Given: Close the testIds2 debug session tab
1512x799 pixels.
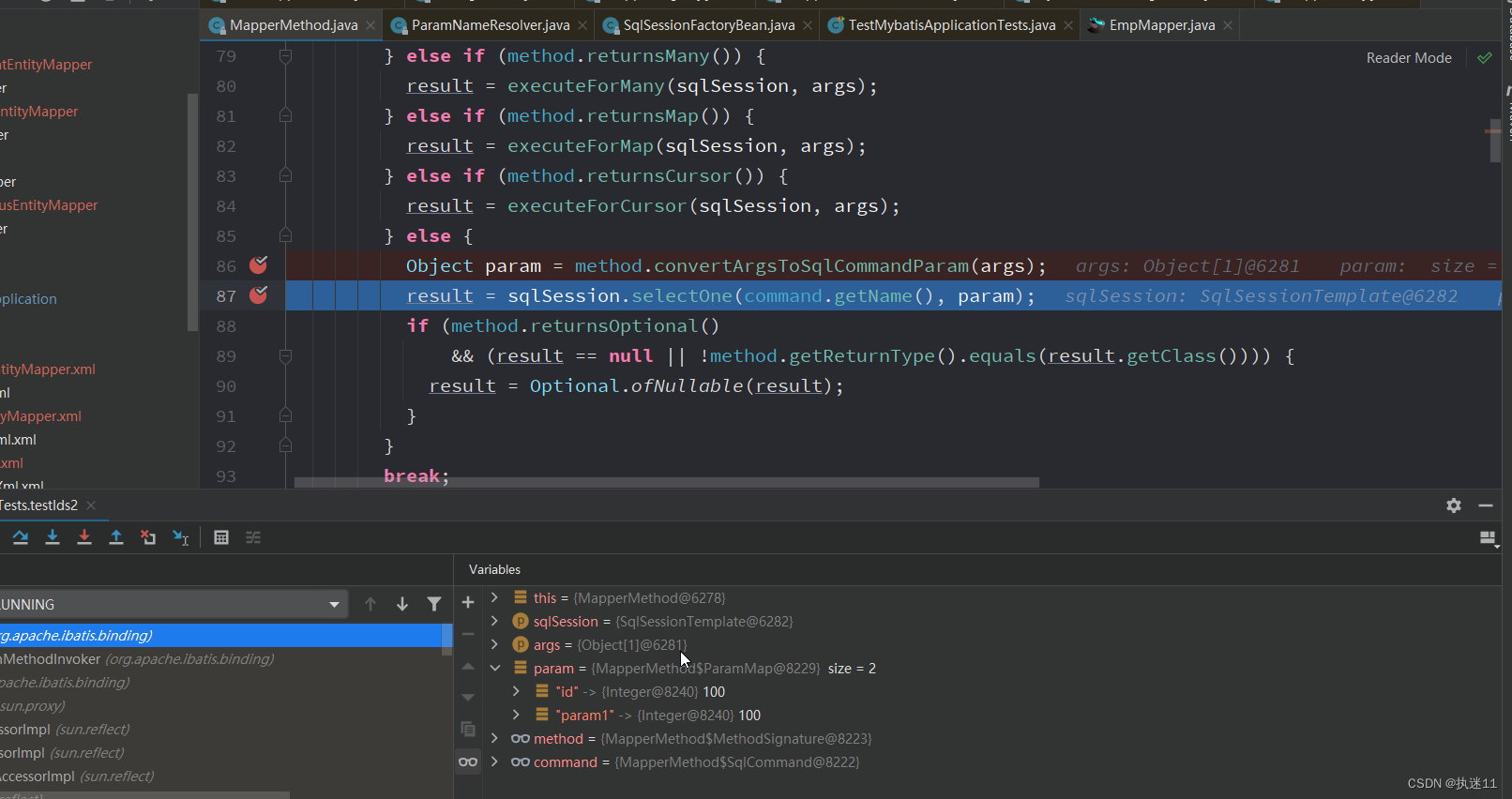Looking at the screenshot, I should [91, 505].
